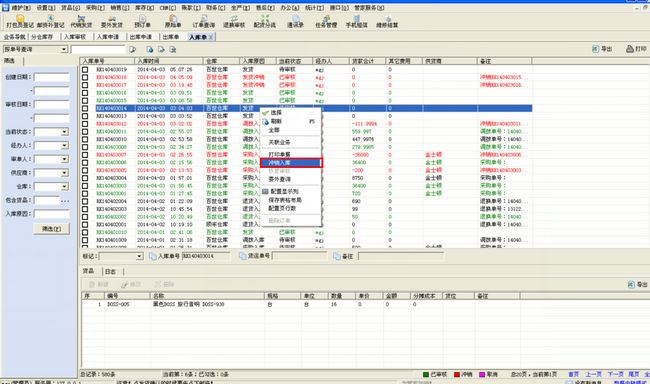The height and width of the screenshot is (384, 650).
Task: Open 配货分流 toolbar icon
Action: (x=264, y=21)
